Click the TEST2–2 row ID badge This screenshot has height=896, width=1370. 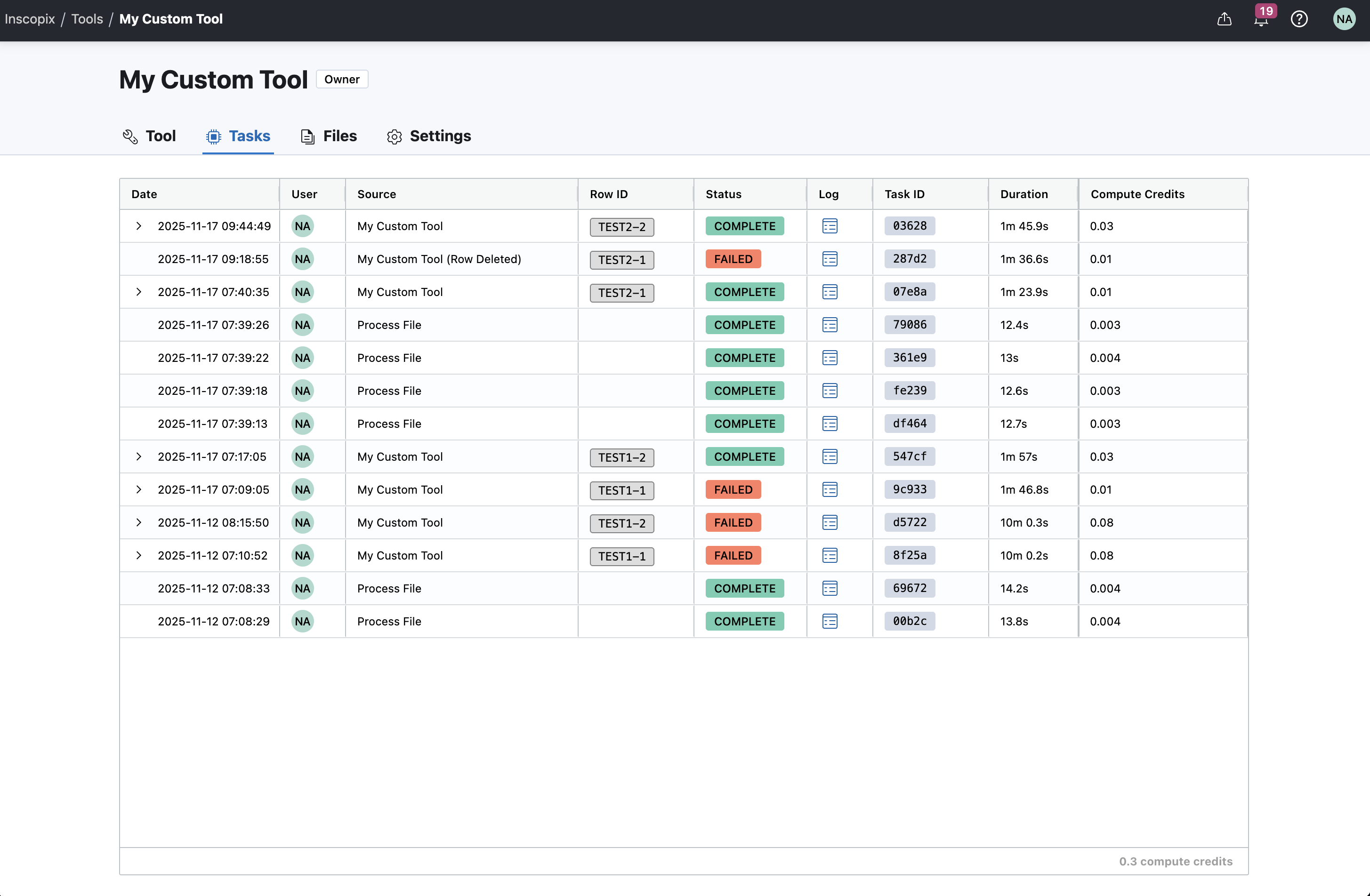[x=621, y=227]
